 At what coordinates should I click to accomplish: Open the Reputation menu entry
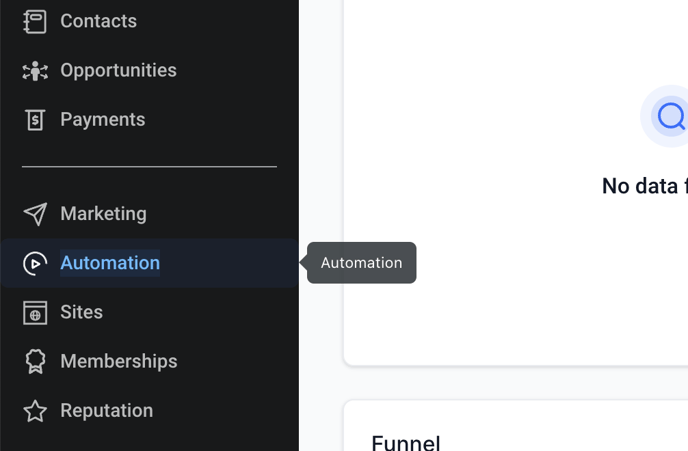tap(106, 411)
